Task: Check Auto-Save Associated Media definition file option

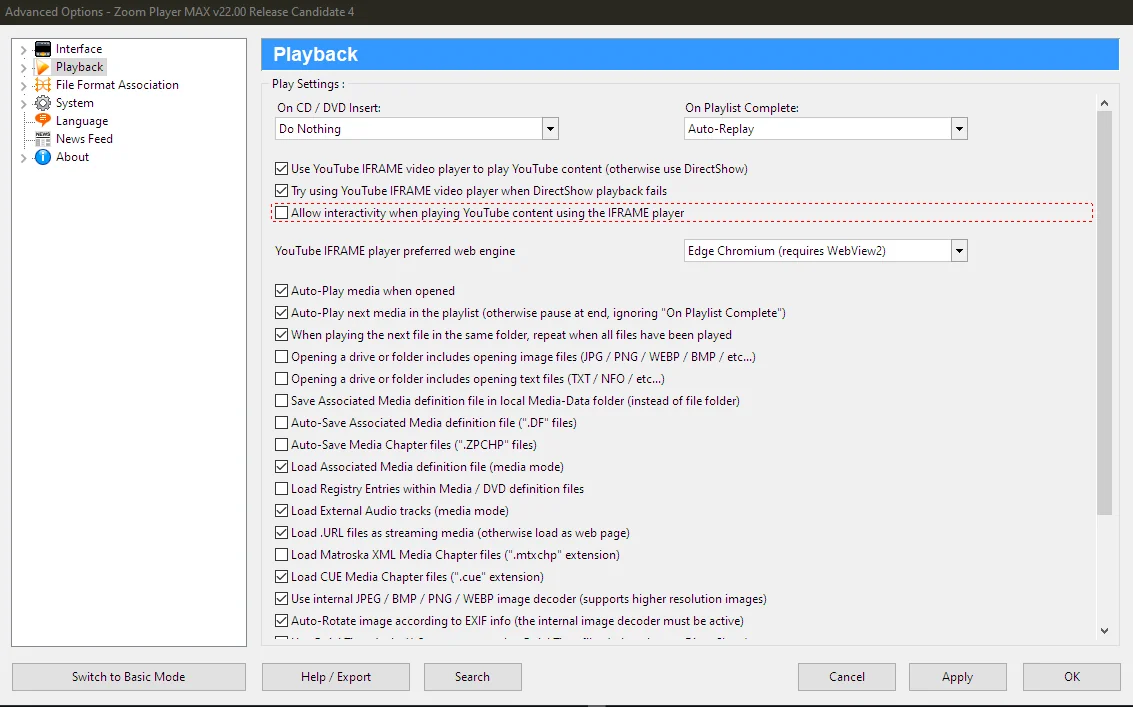Action: [281, 422]
